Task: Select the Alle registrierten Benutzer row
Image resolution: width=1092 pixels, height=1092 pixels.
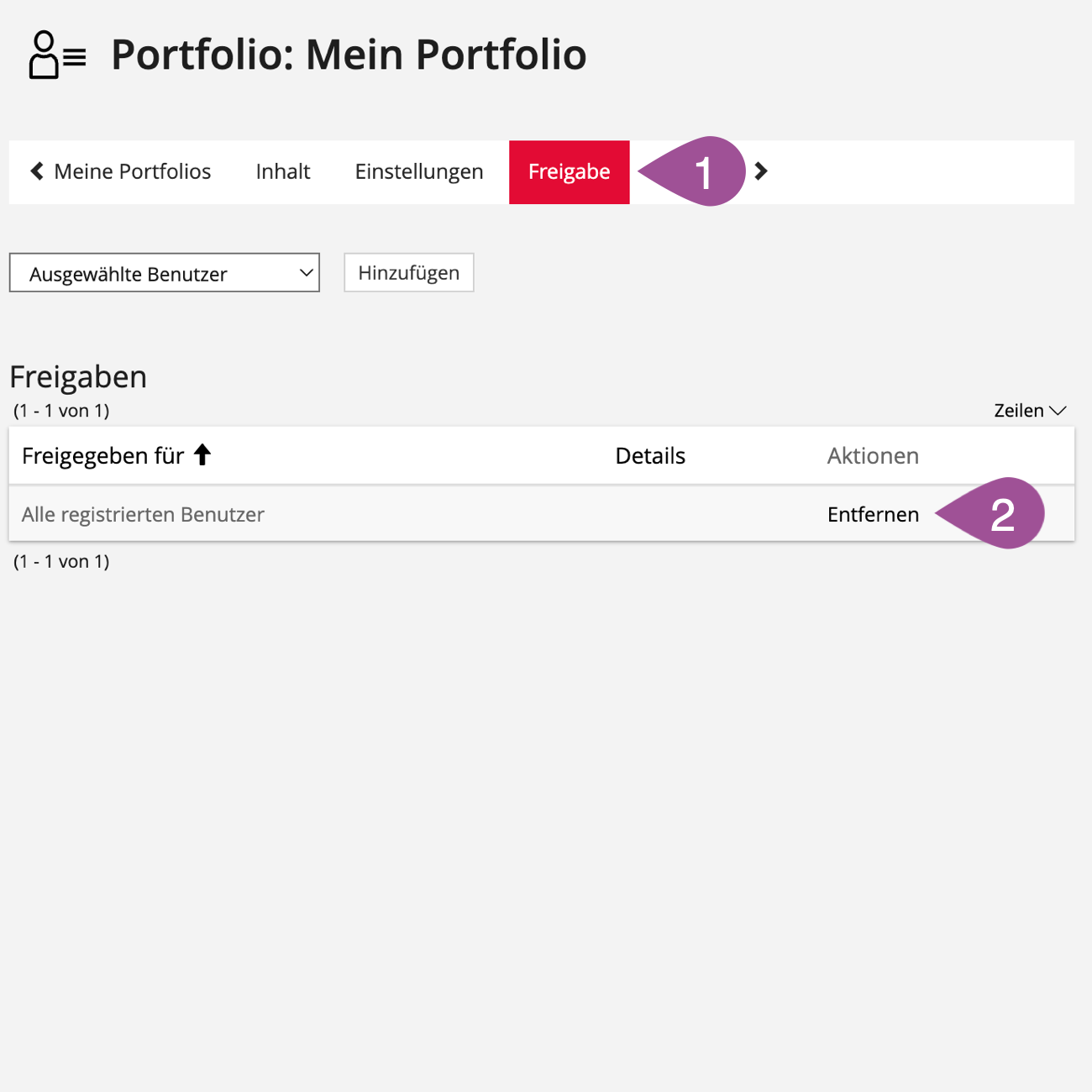Action: (143, 514)
